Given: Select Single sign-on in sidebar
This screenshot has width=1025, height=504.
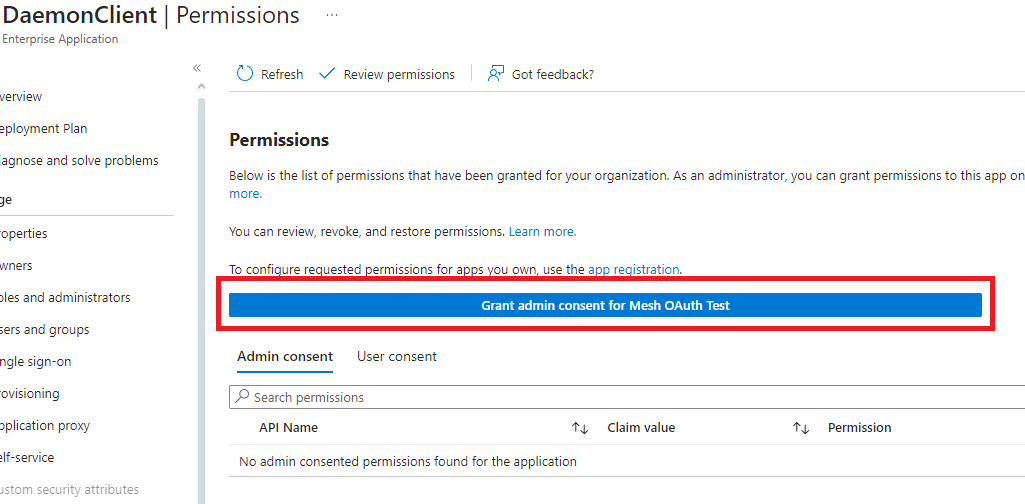Looking at the screenshot, I should click(x=36, y=361).
